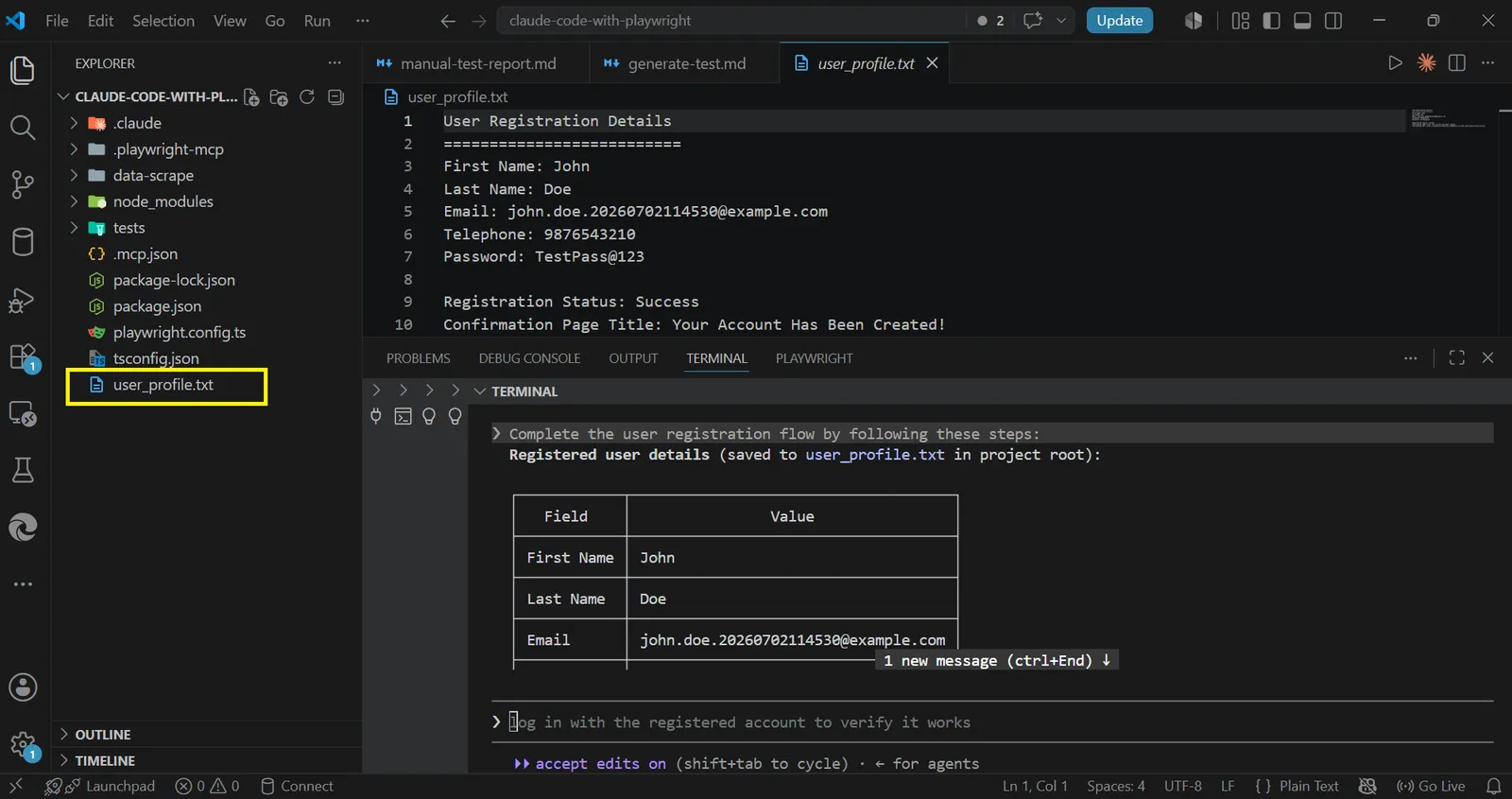Click Go Live in status bar
The image size is (1512, 799).
point(1431,786)
